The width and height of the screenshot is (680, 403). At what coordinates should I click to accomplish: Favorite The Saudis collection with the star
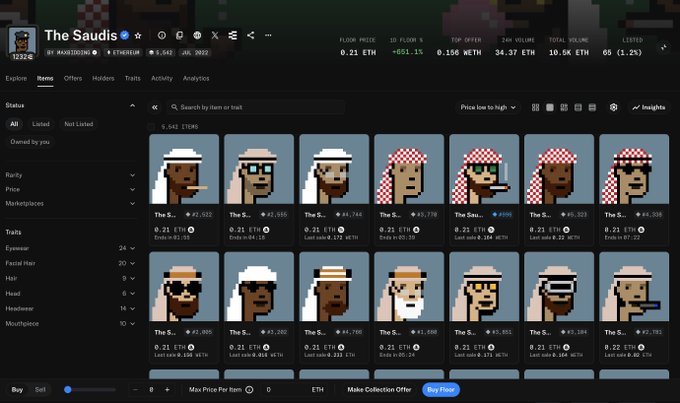[138, 36]
